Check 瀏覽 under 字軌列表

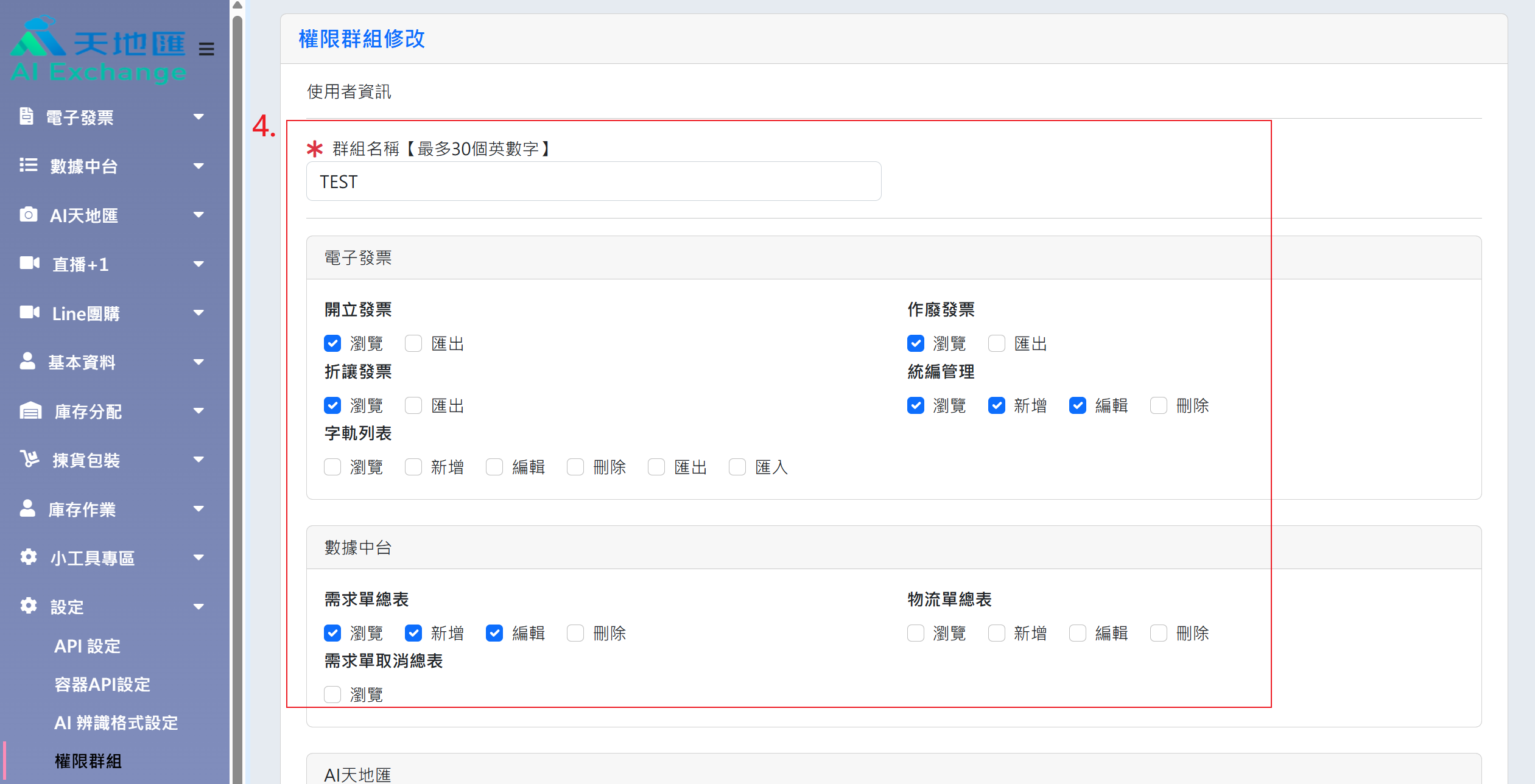tap(332, 467)
